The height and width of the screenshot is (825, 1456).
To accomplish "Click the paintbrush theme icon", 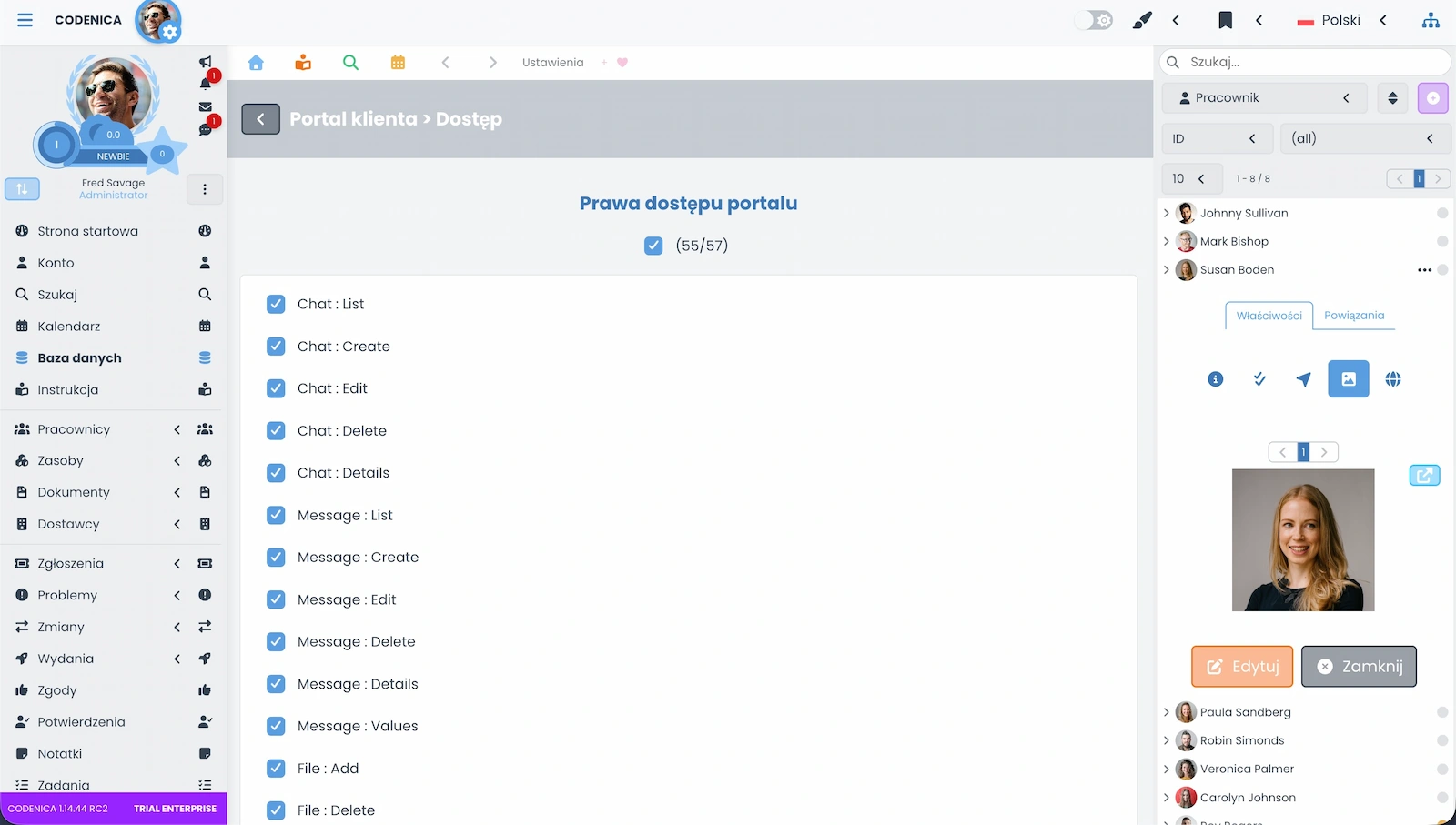I will point(1142,20).
